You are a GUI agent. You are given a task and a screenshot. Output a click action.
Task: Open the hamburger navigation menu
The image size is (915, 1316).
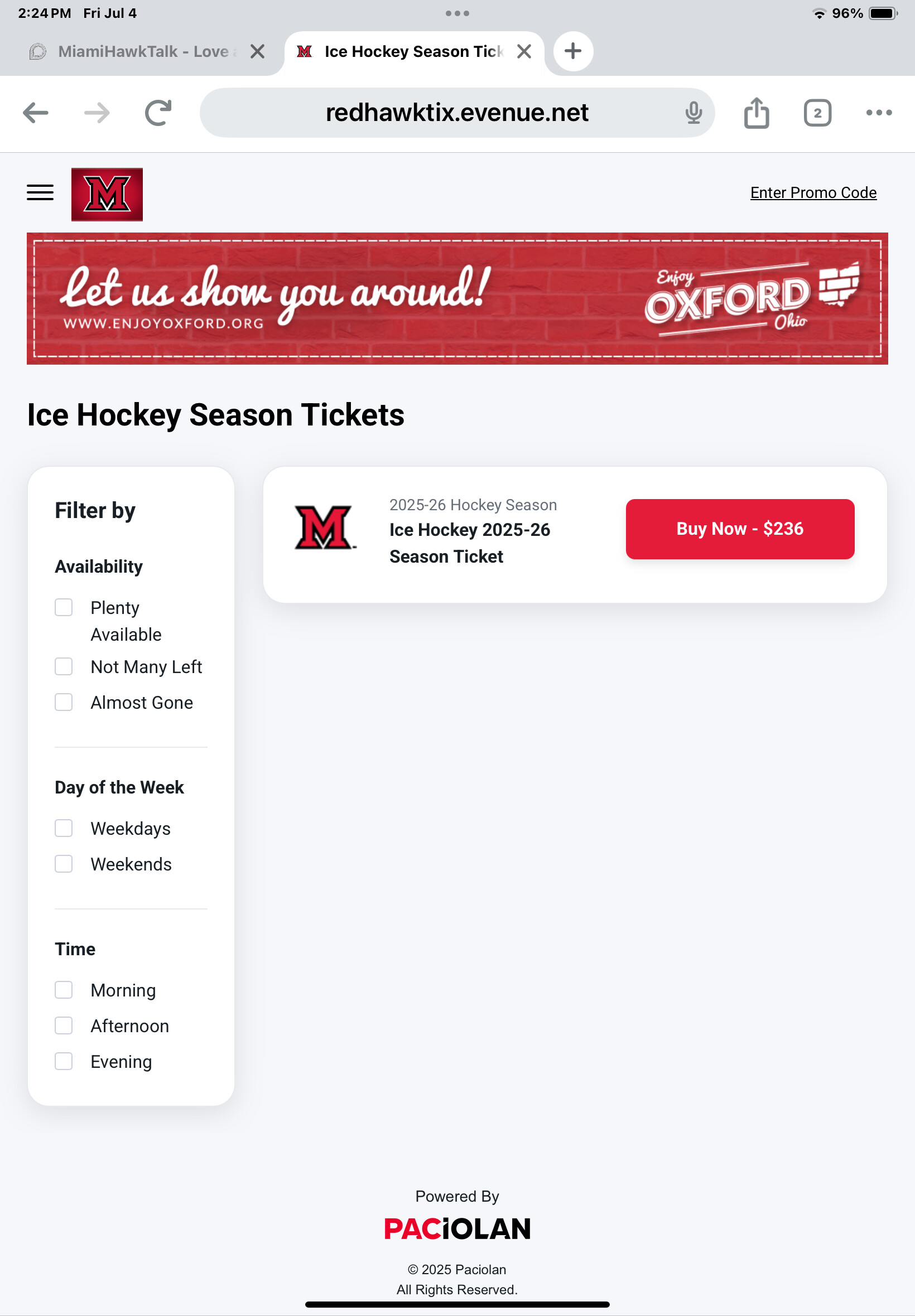(x=40, y=192)
